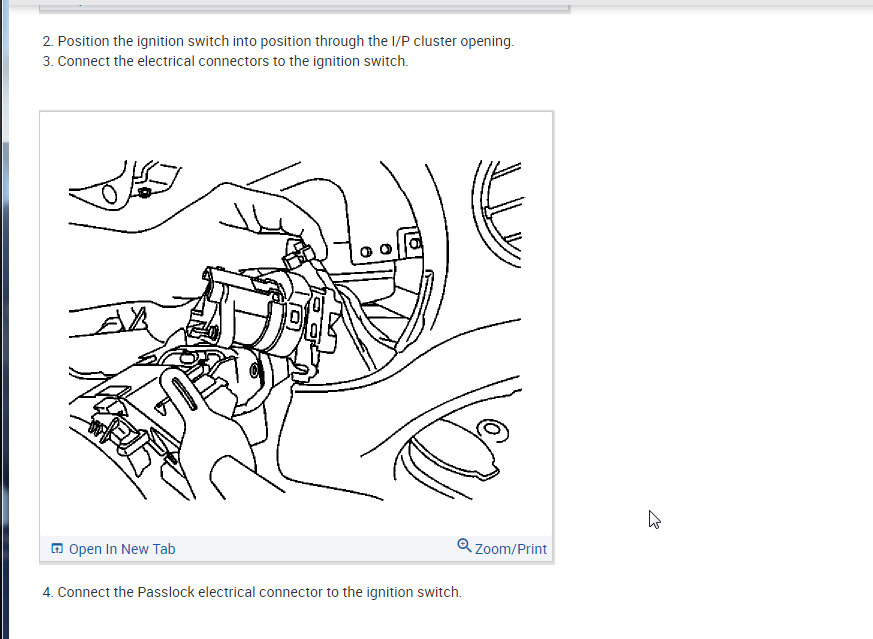Click the Zoom/Print link

pyautogui.click(x=511, y=549)
